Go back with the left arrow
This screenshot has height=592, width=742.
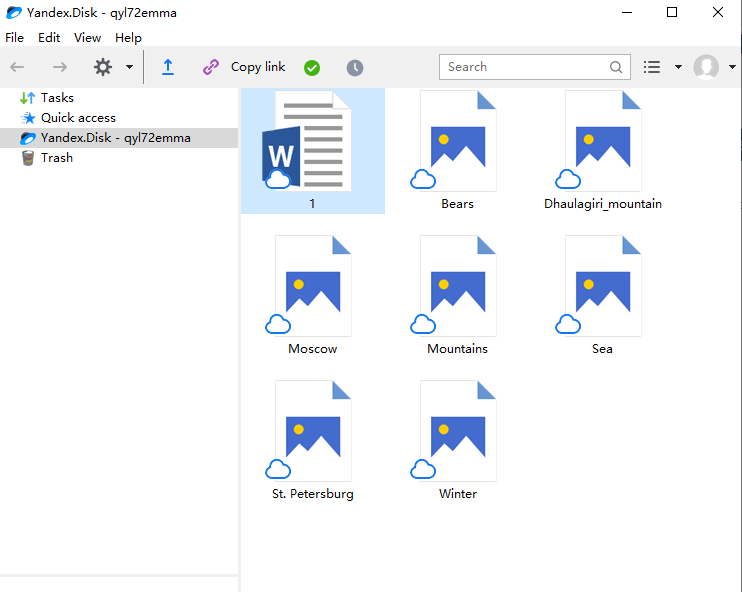tap(17, 67)
